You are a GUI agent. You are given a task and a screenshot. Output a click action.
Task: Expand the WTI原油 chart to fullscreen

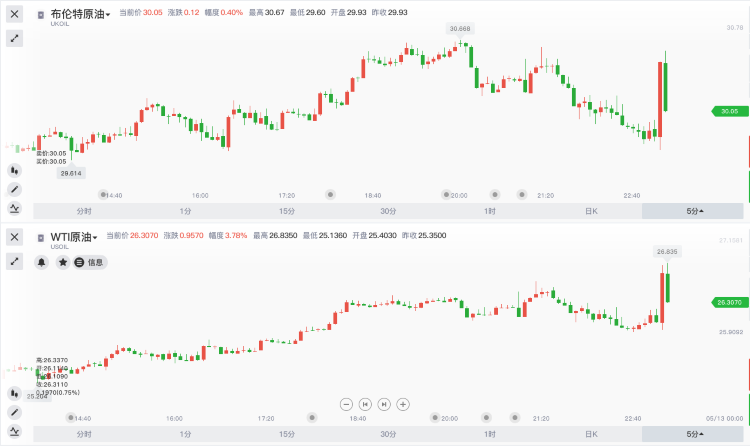click(14, 261)
